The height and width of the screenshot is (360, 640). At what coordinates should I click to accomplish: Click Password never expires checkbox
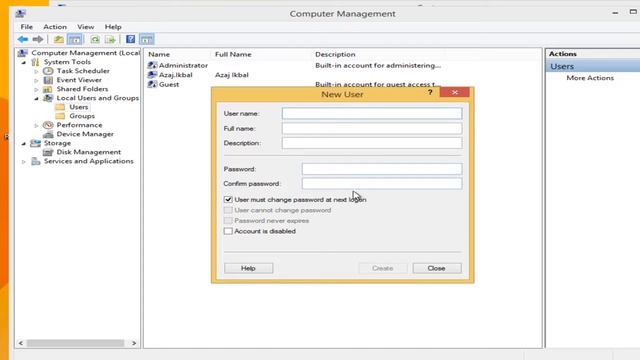point(228,220)
